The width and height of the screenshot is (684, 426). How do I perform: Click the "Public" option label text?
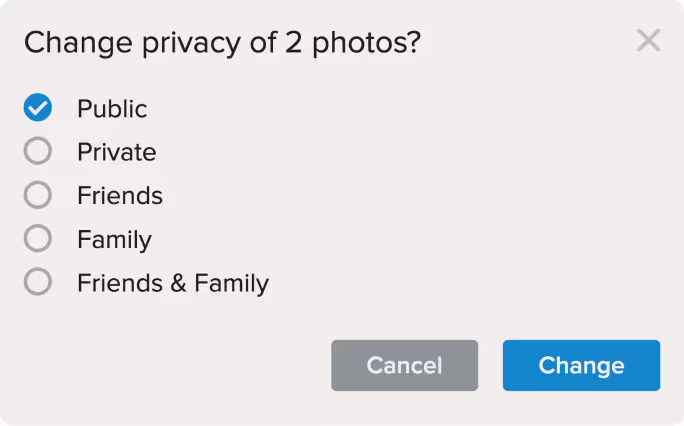112,108
